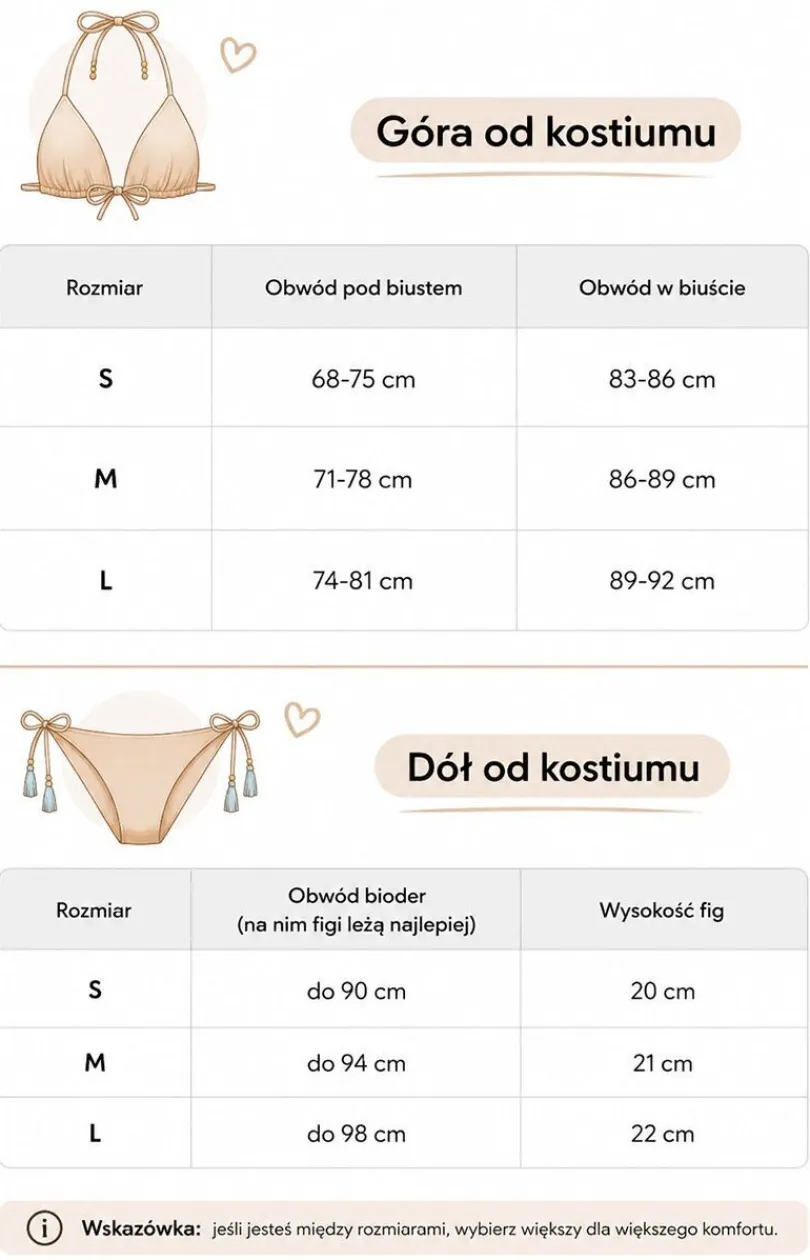Viewport: 810px width, 1260px height.
Task: Click the 89-92 cm bust value
Action: 662,581
